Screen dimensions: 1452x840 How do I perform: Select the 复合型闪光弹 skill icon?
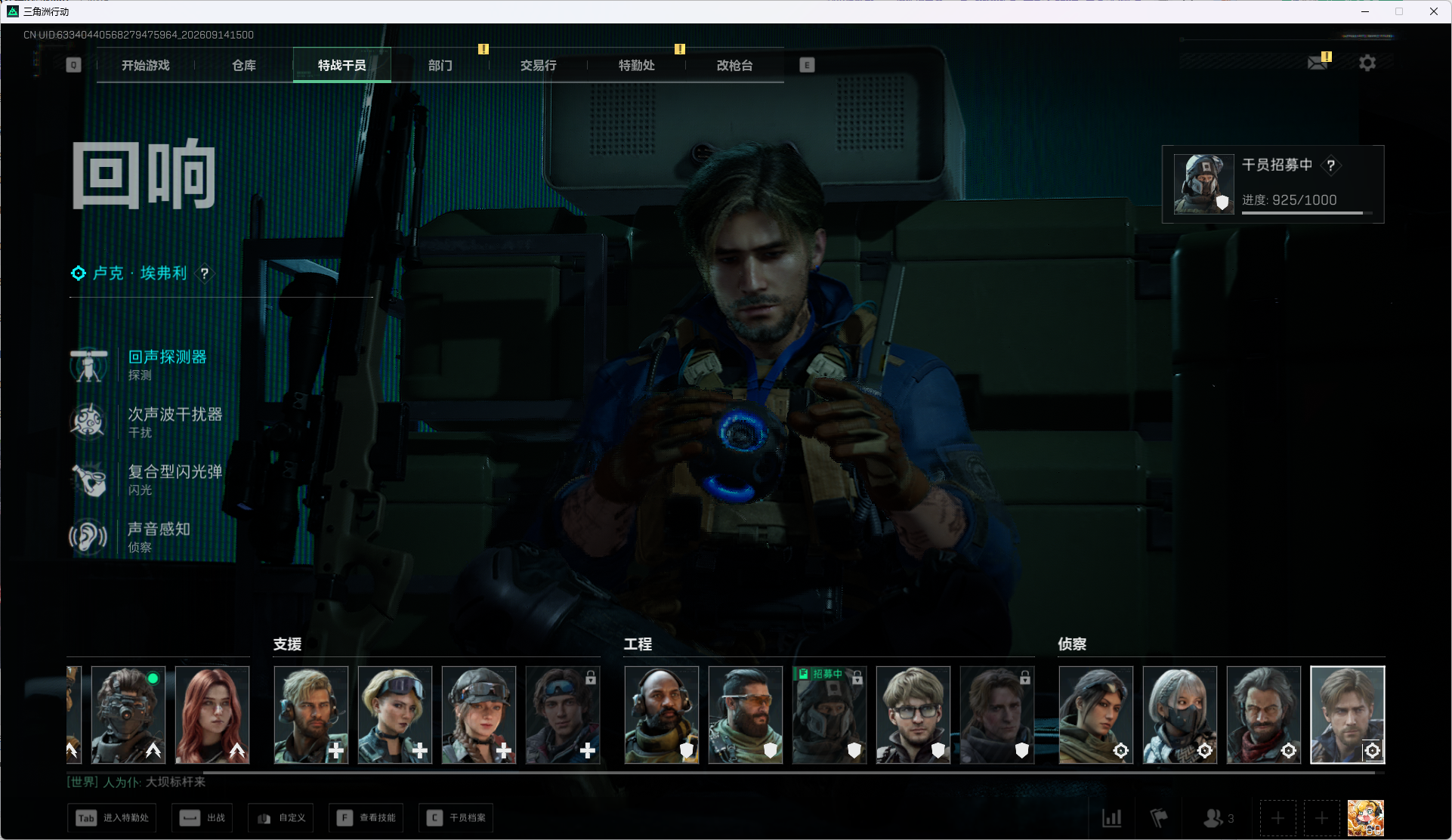point(88,480)
